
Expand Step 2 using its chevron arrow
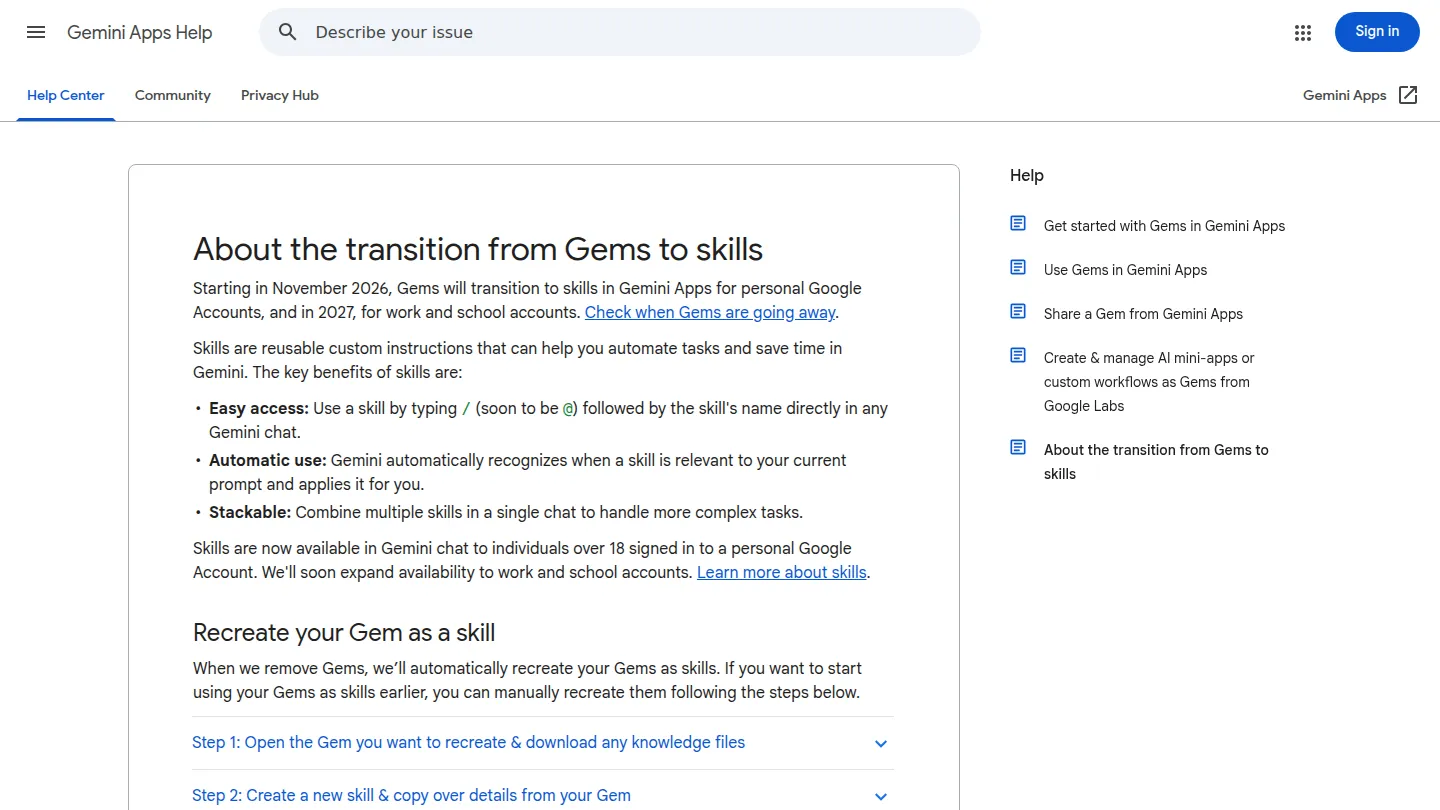[x=881, y=796]
